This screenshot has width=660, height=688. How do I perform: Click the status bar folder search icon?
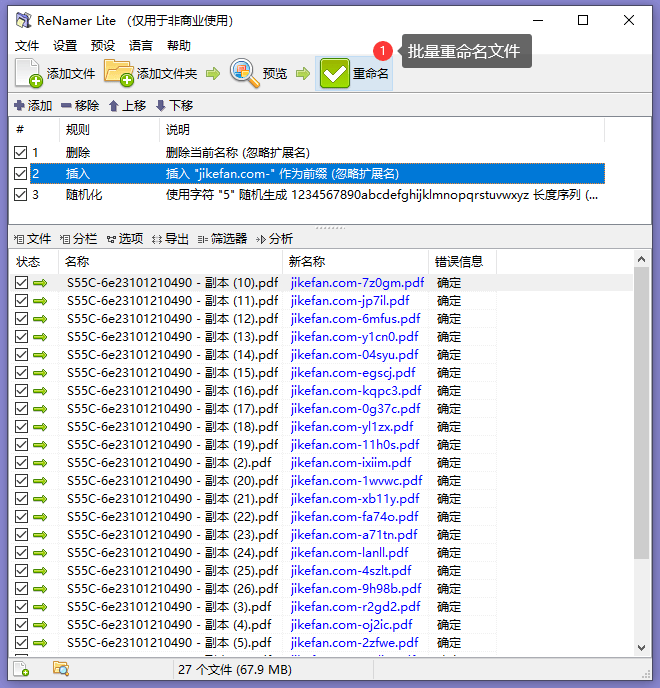coord(61,669)
